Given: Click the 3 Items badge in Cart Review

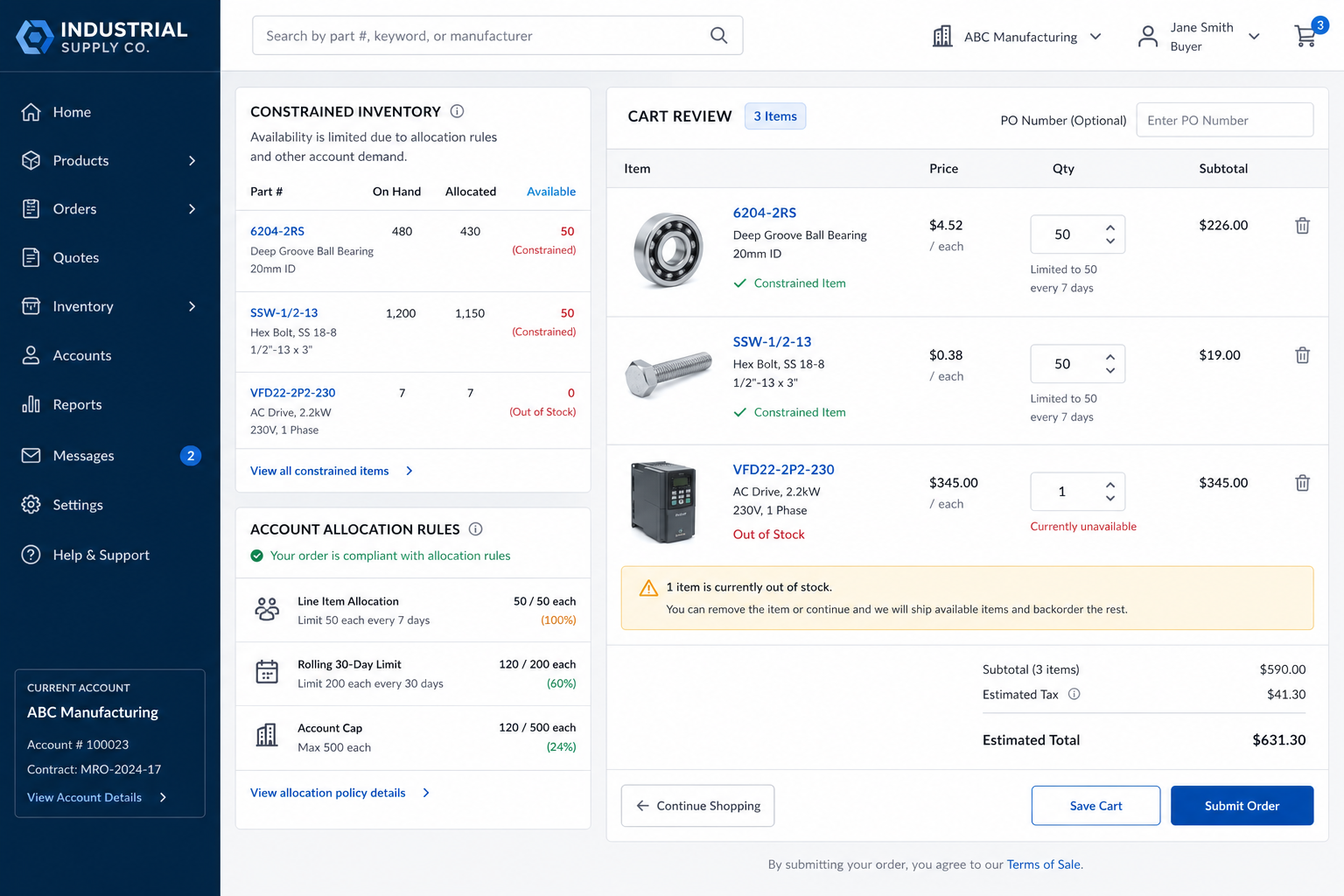Looking at the screenshot, I should tap(775, 116).
